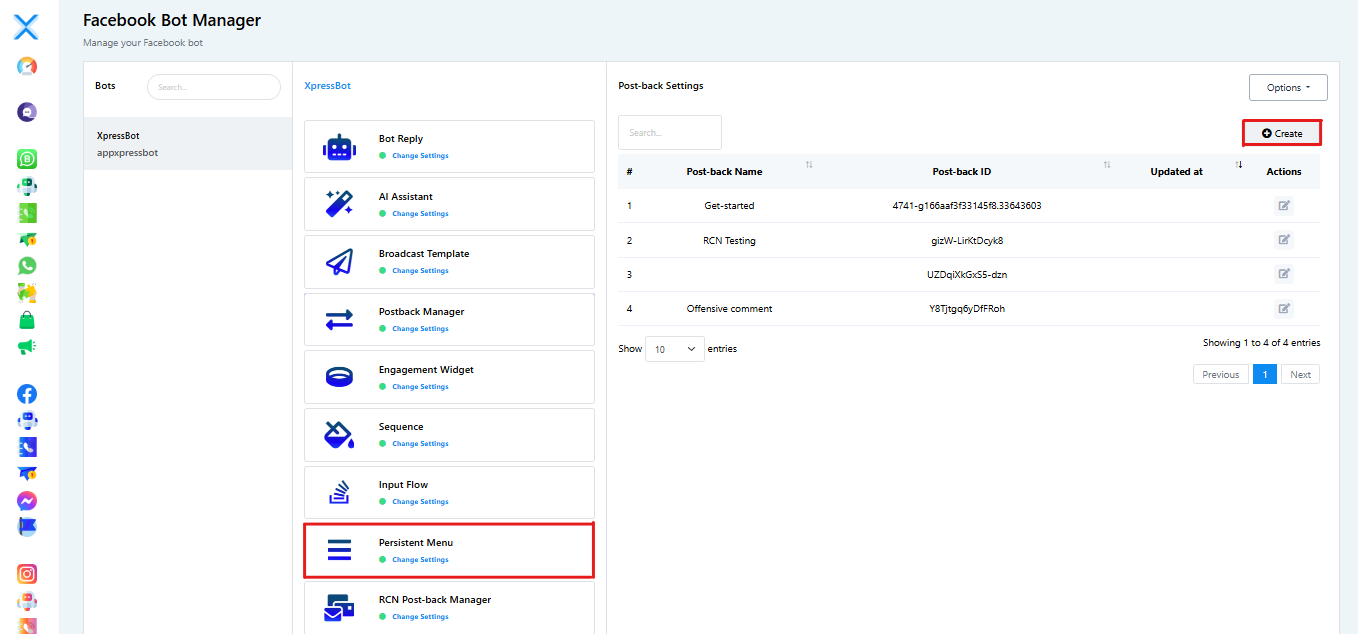Click the green megaphone sidebar icon
This screenshot has width=1358, height=634.
tap(27, 347)
